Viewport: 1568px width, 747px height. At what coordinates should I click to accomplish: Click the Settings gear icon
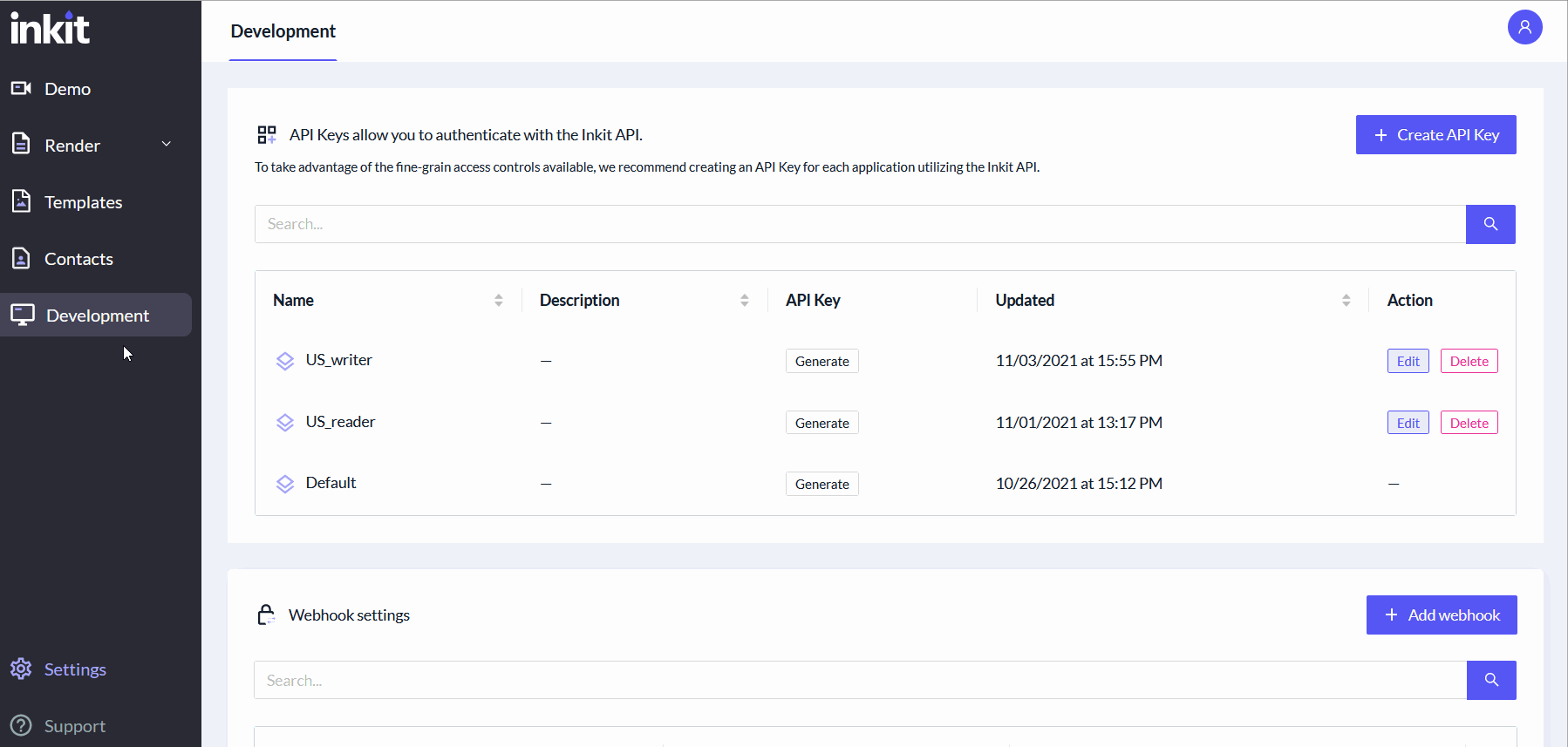tap(21, 669)
